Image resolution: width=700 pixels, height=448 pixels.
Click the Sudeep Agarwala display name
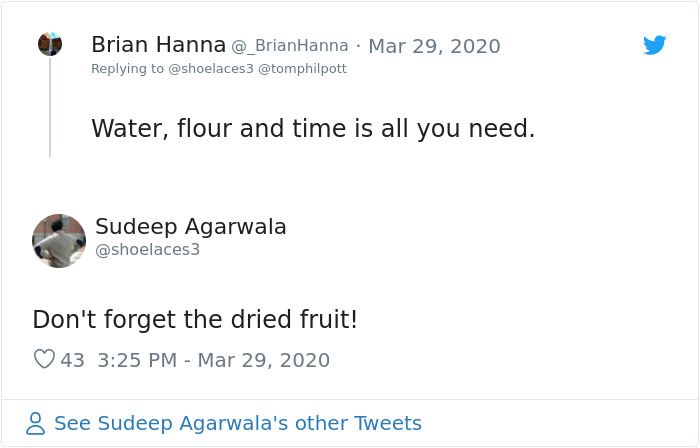pos(191,227)
